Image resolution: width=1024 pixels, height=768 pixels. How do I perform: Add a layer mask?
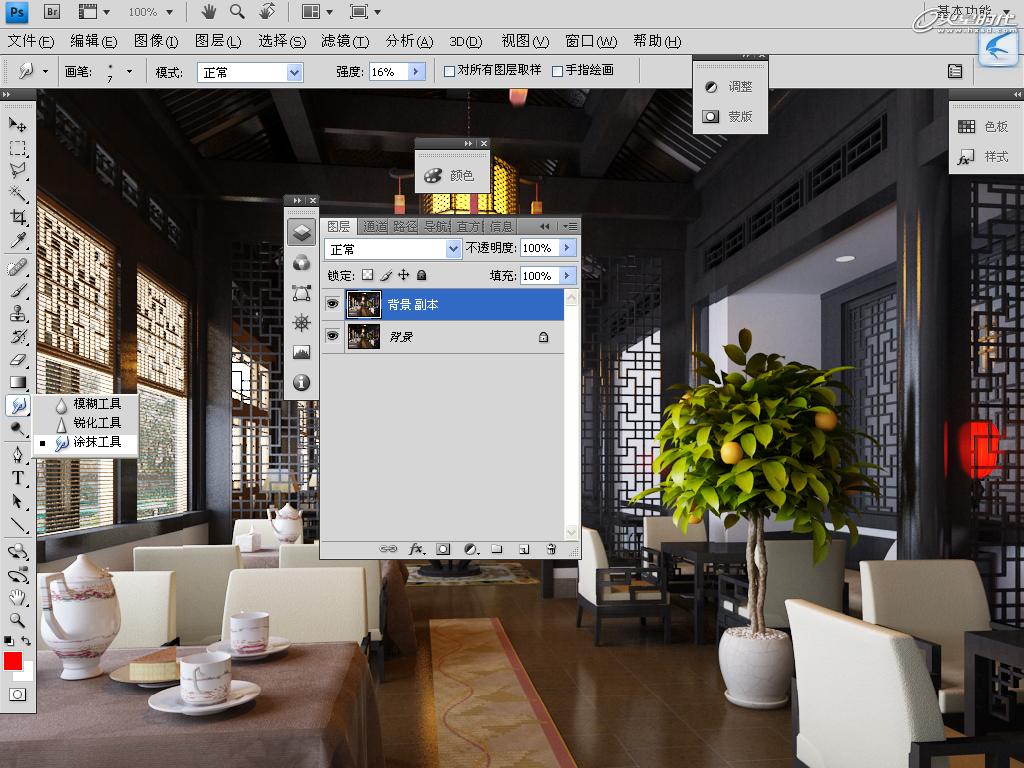[x=443, y=549]
